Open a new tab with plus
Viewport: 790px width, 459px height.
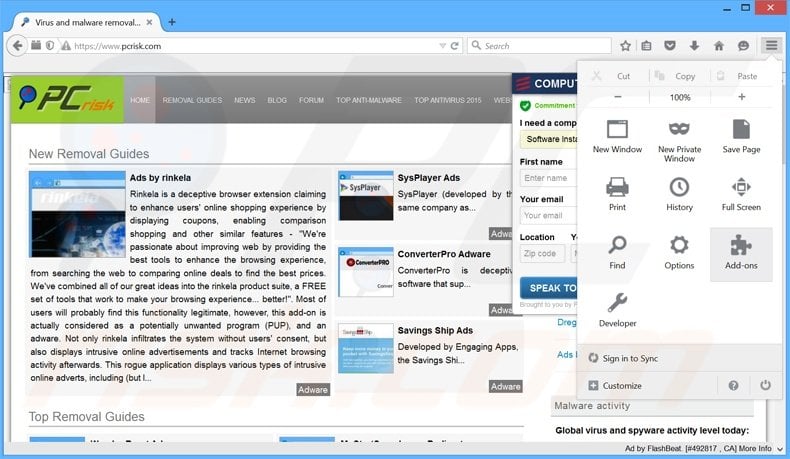click(x=172, y=22)
